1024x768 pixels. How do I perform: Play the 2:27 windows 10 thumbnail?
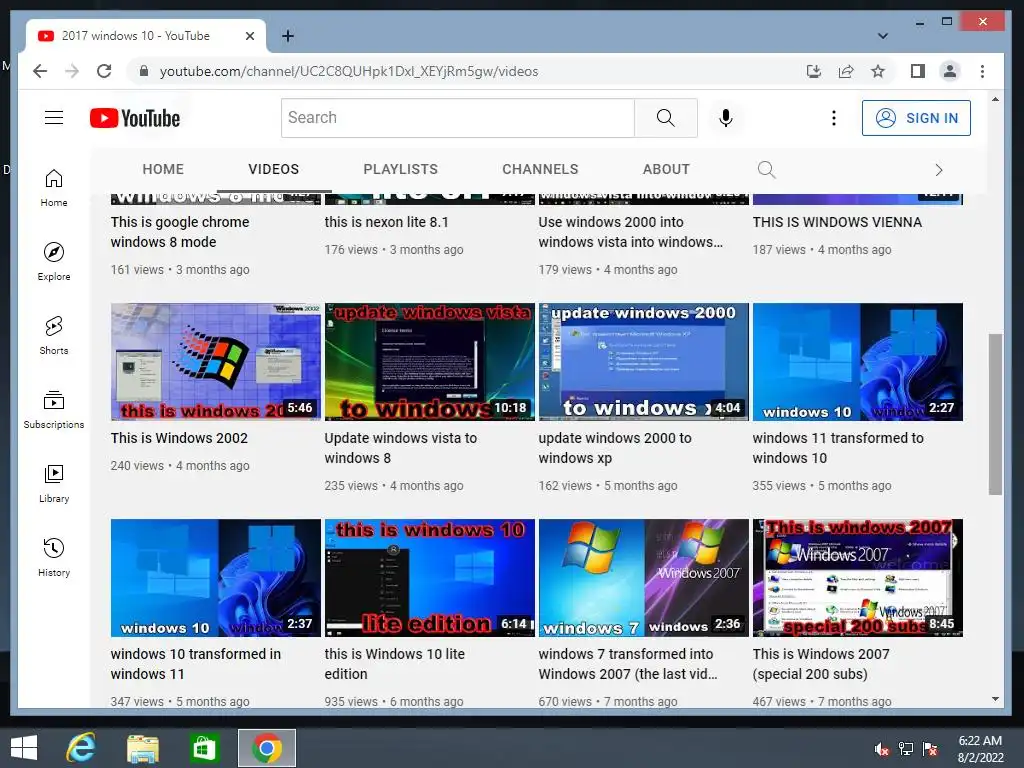[857, 362]
